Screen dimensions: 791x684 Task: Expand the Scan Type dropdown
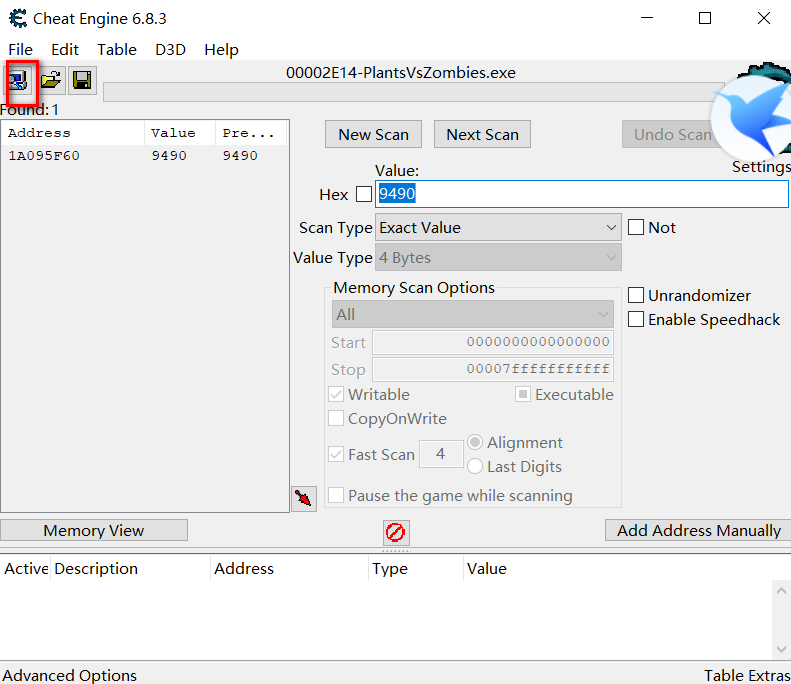(498, 228)
